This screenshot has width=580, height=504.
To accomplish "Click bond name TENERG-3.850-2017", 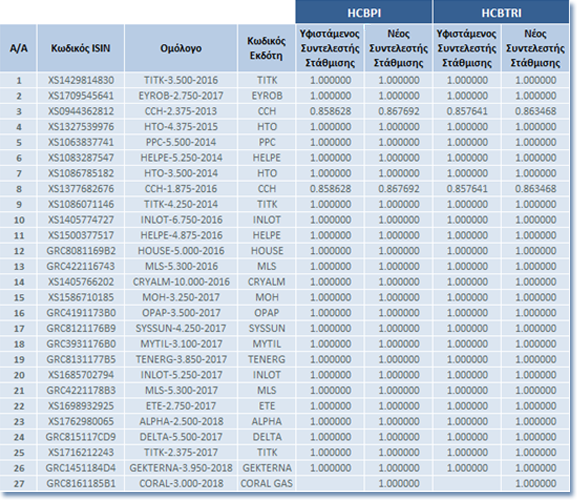I will (181, 360).
